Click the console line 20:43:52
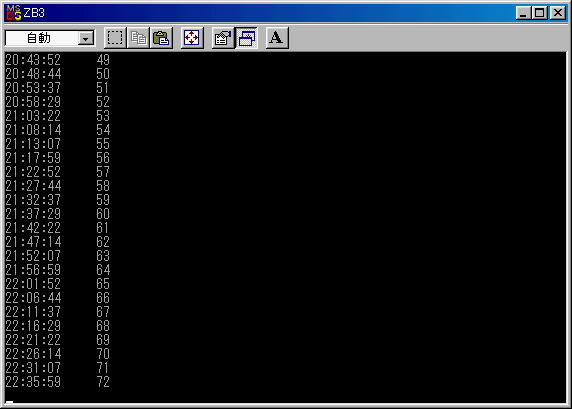Image resolution: width=572 pixels, height=409 pixels. pyautogui.click(x=57, y=60)
